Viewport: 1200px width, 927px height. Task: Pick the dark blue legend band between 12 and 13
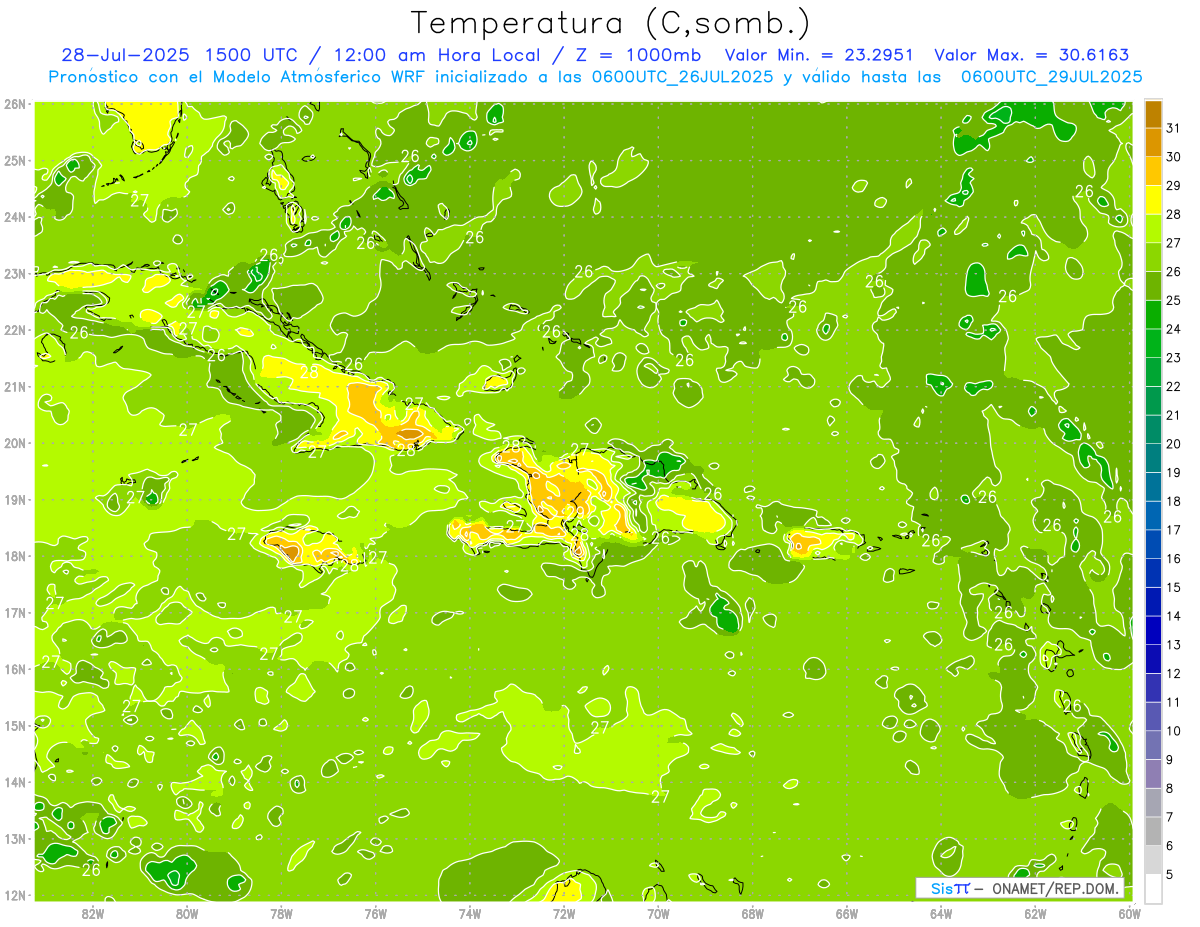click(1154, 659)
